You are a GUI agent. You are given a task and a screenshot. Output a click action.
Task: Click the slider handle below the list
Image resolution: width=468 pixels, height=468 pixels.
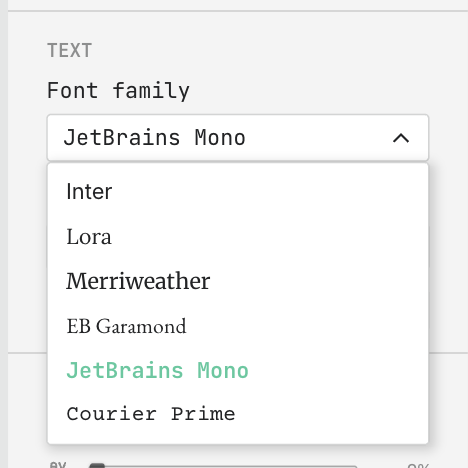pyautogui.click(x=97, y=465)
